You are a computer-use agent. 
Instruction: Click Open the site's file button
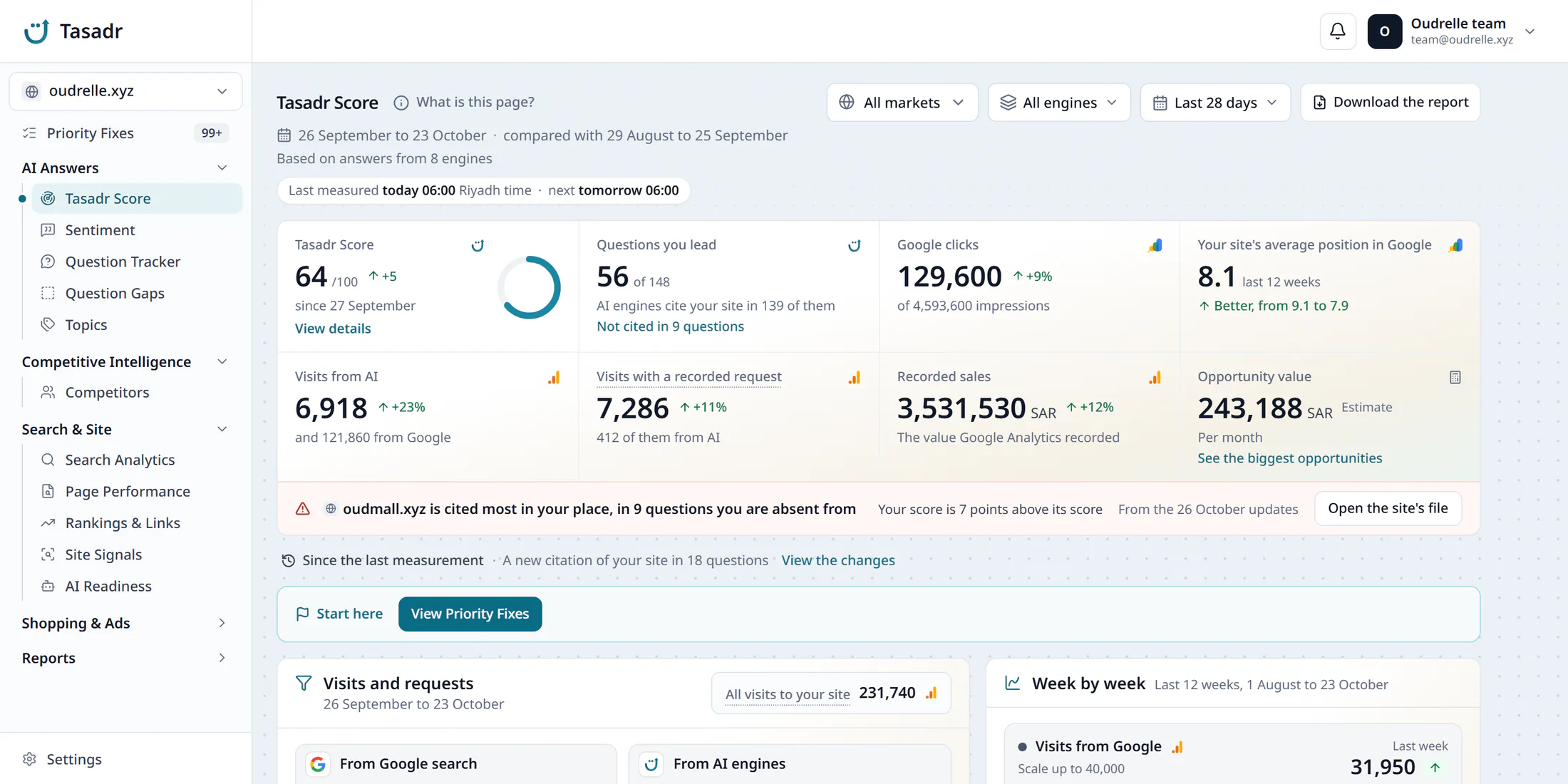(1388, 509)
